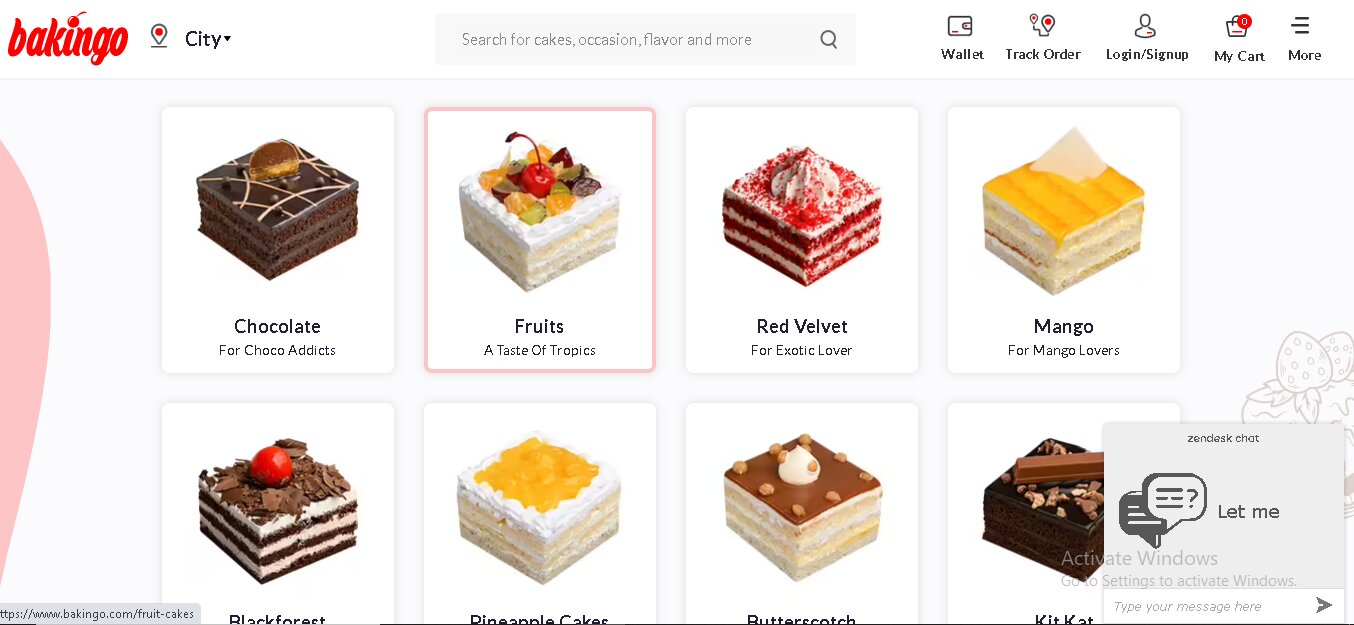Go home via the Bakingo logo
Viewport: 1354px width, 625px height.
coord(68,38)
